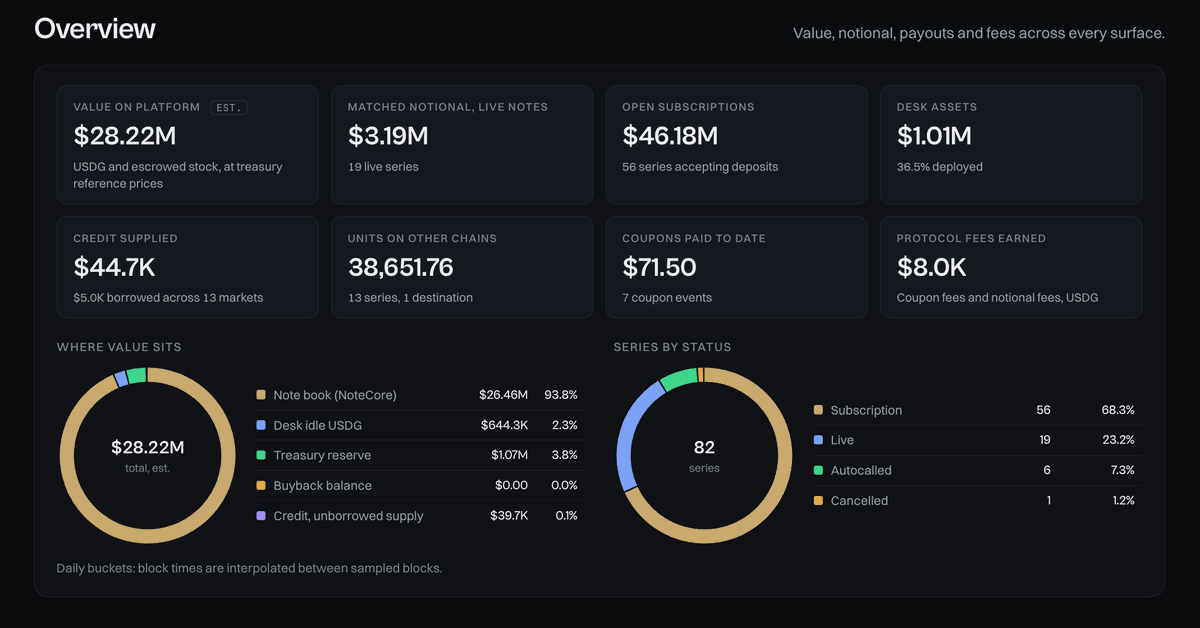Click the orange Buyback balance legend swatch
1200x628 pixels.
coord(261,485)
